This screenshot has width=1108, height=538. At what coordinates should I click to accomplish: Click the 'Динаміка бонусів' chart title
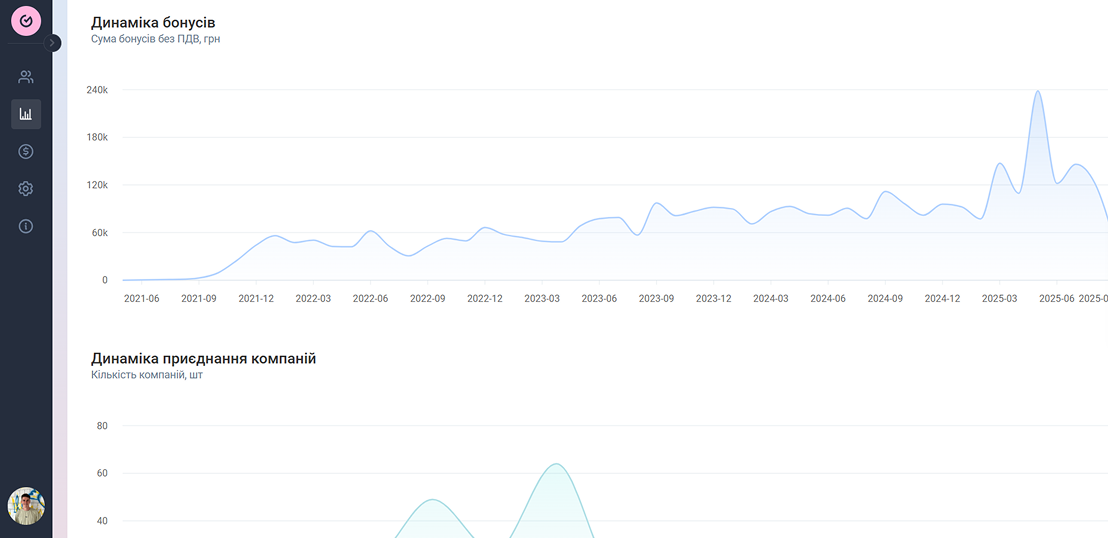coord(153,22)
